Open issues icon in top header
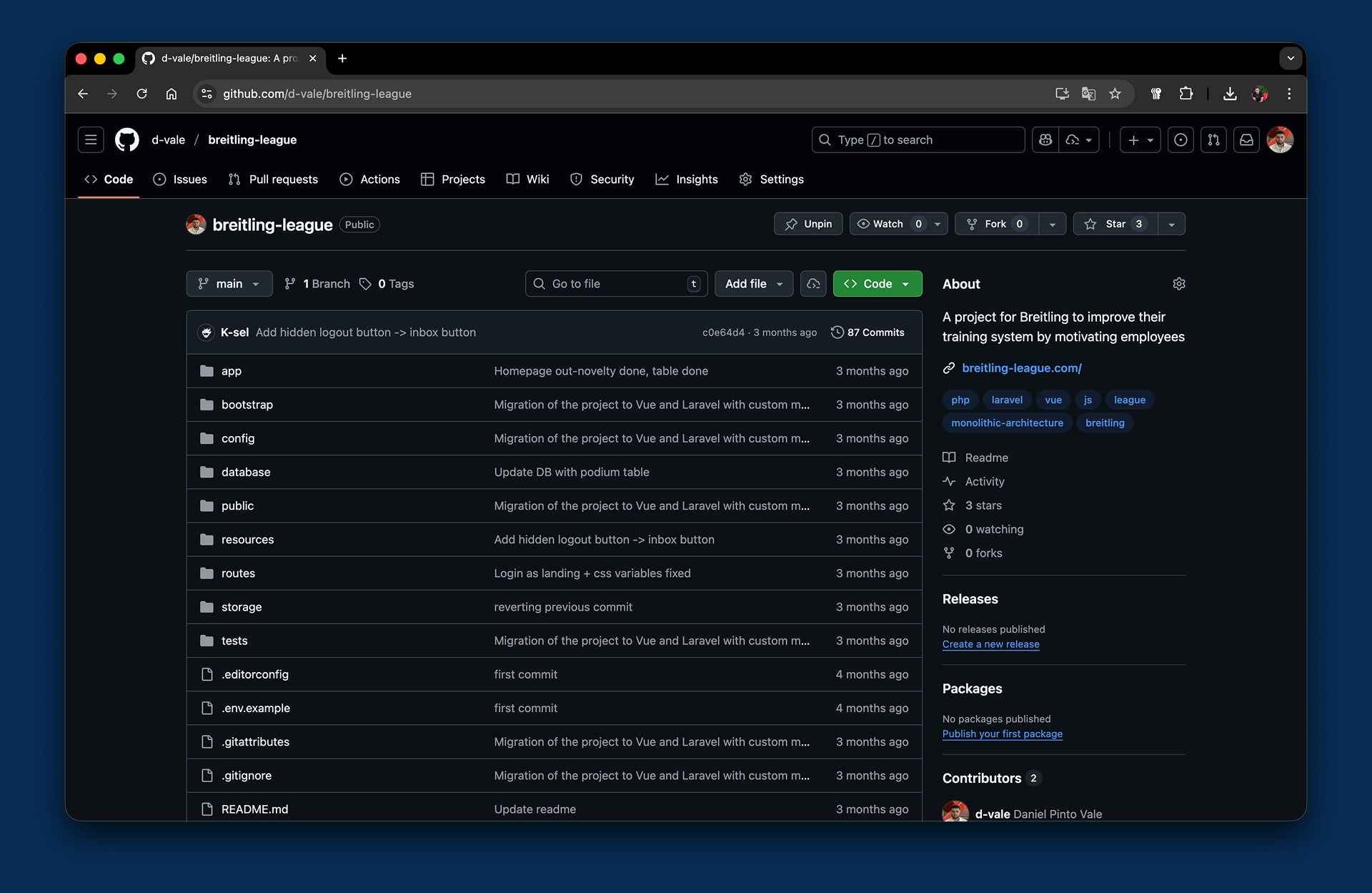The width and height of the screenshot is (1372, 893). (1180, 140)
